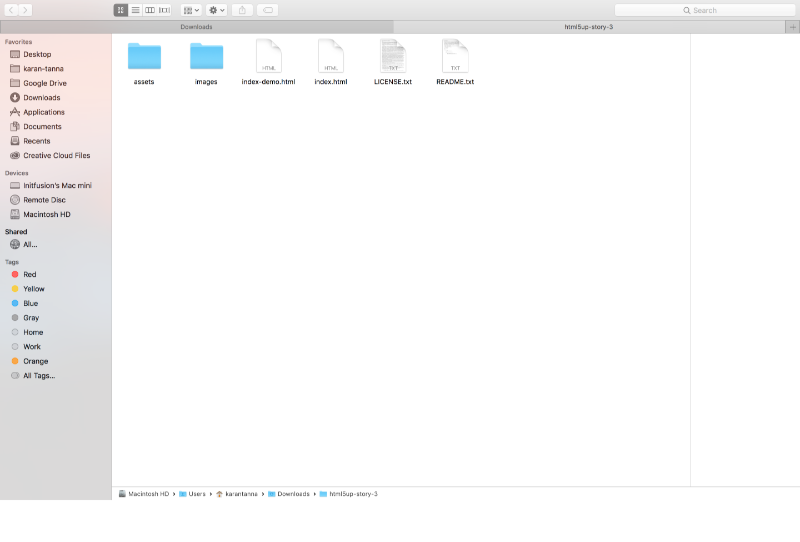Image resolution: width=800 pixels, height=542 pixels.
Task: Switch to cover flow view
Action: (x=164, y=10)
